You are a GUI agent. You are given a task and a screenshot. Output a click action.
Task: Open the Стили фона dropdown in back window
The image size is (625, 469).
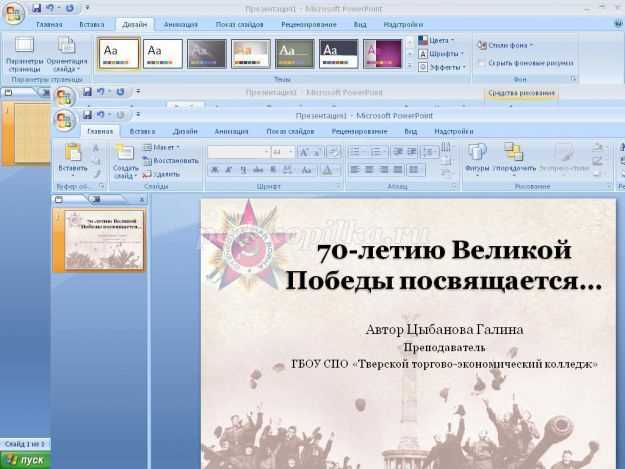tap(505, 45)
